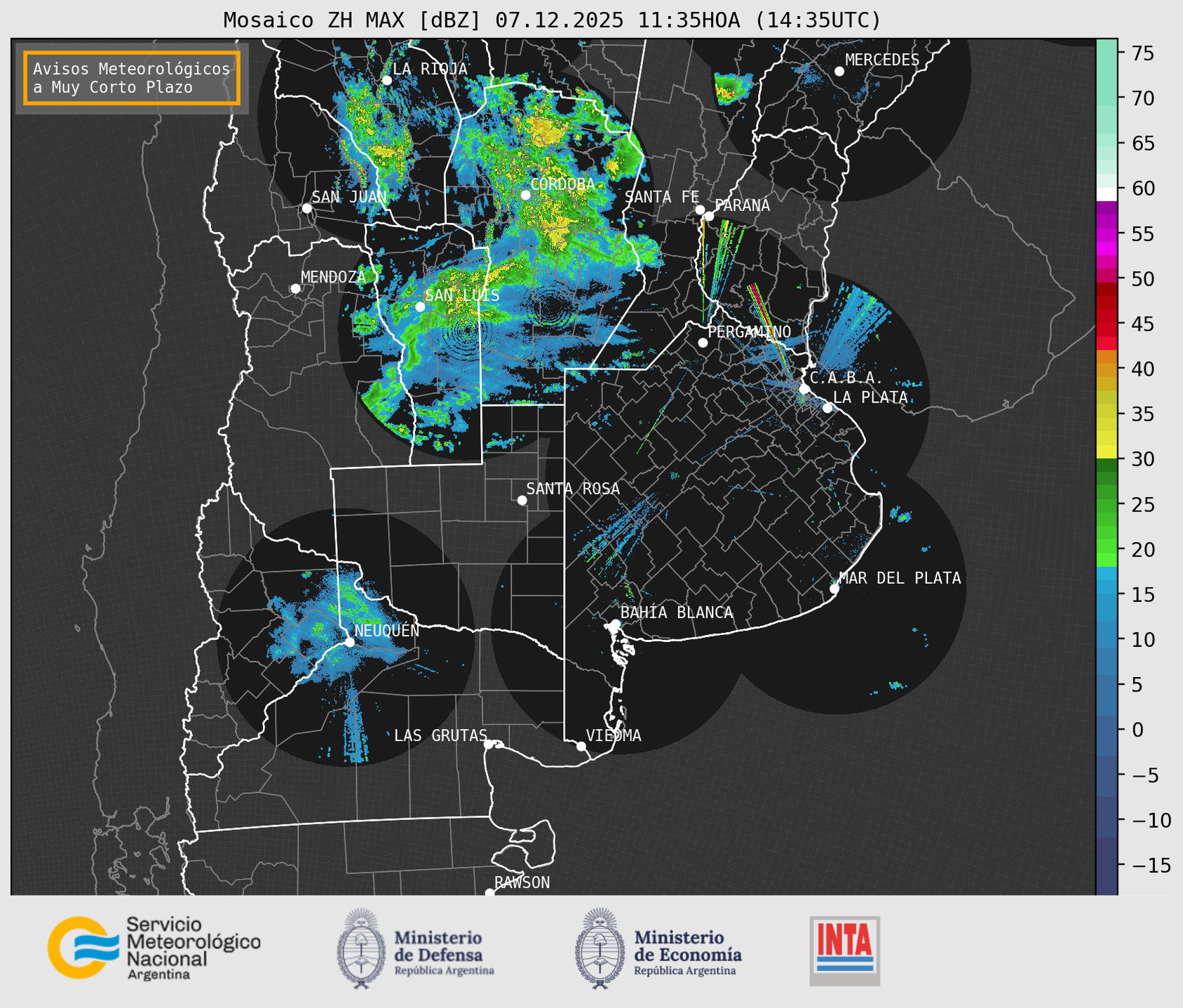This screenshot has height=1008, width=1183.
Task: Select the San Luis city marker
Action: pyautogui.click(x=420, y=307)
